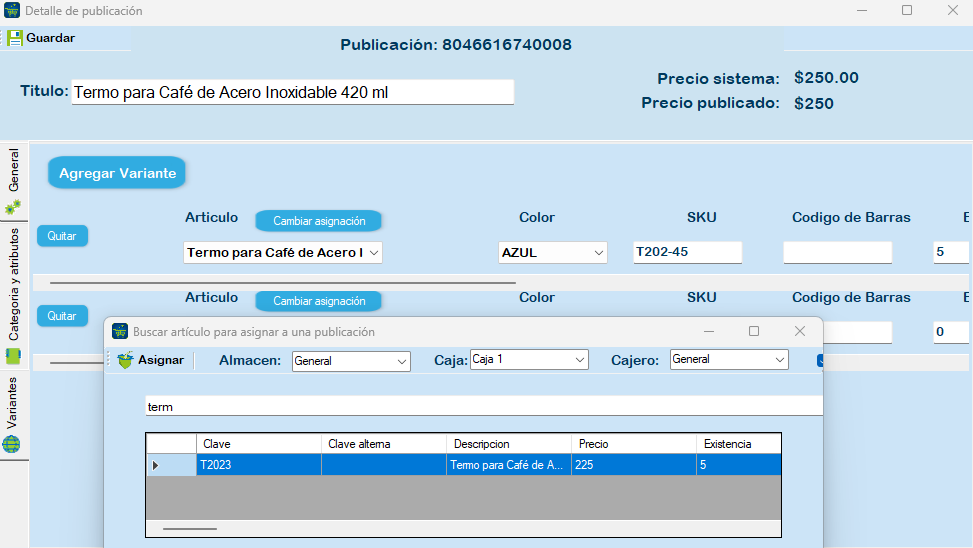Expand the Caja 1 dropdown
Image resolution: width=973 pixels, height=548 pixels.
pyautogui.click(x=529, y=359)
